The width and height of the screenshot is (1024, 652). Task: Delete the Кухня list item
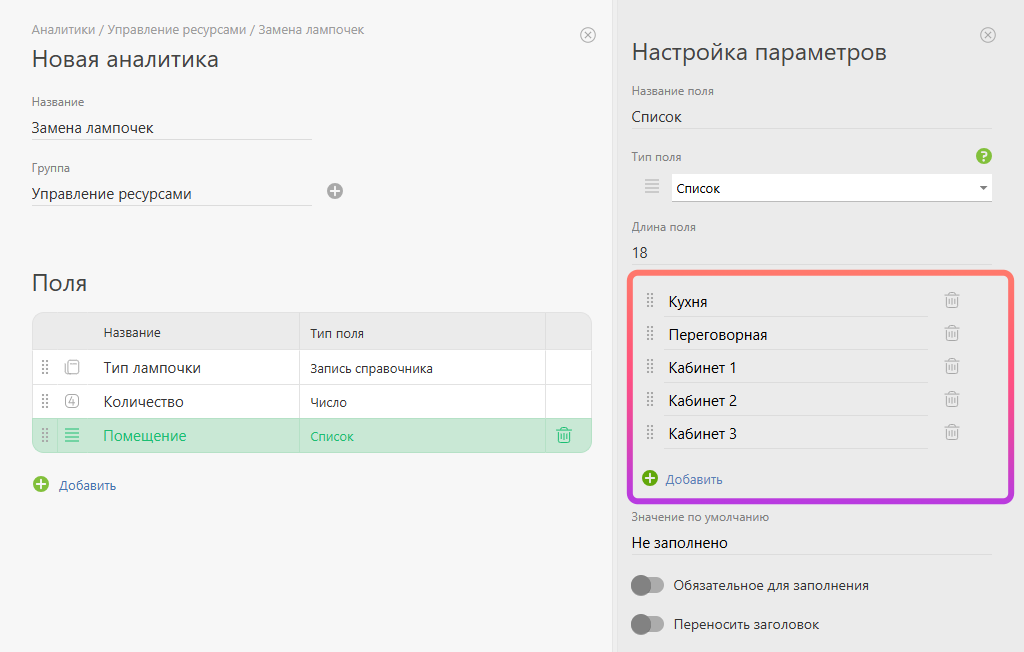(x=952, y=301)
